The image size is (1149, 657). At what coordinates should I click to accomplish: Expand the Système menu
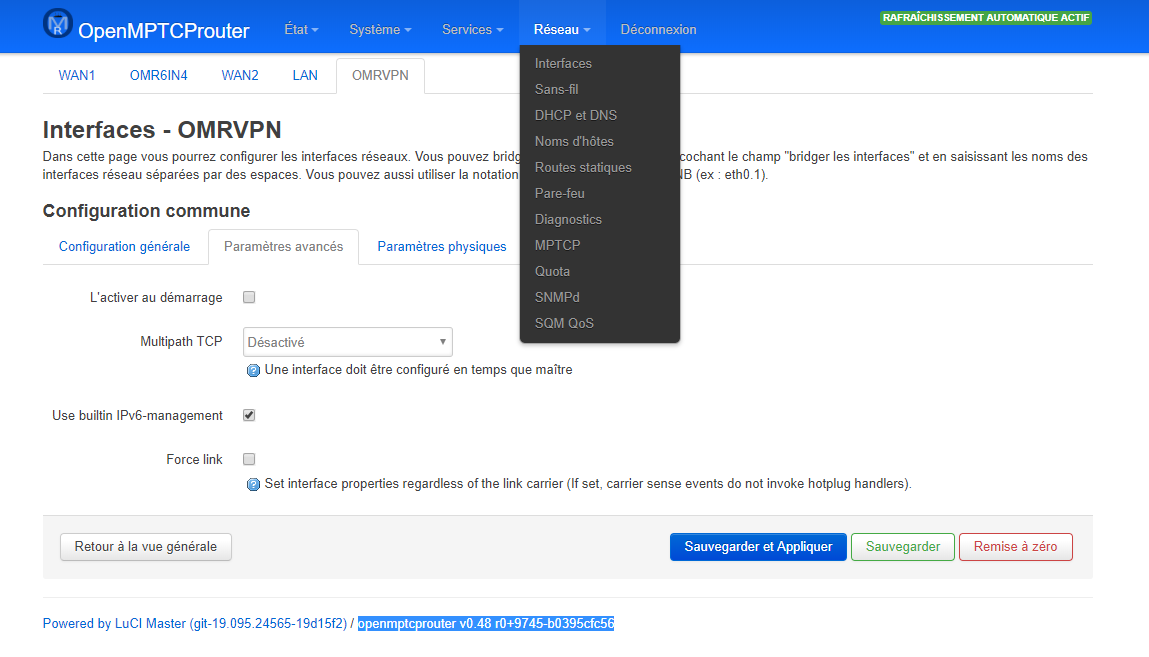(379, 30)
